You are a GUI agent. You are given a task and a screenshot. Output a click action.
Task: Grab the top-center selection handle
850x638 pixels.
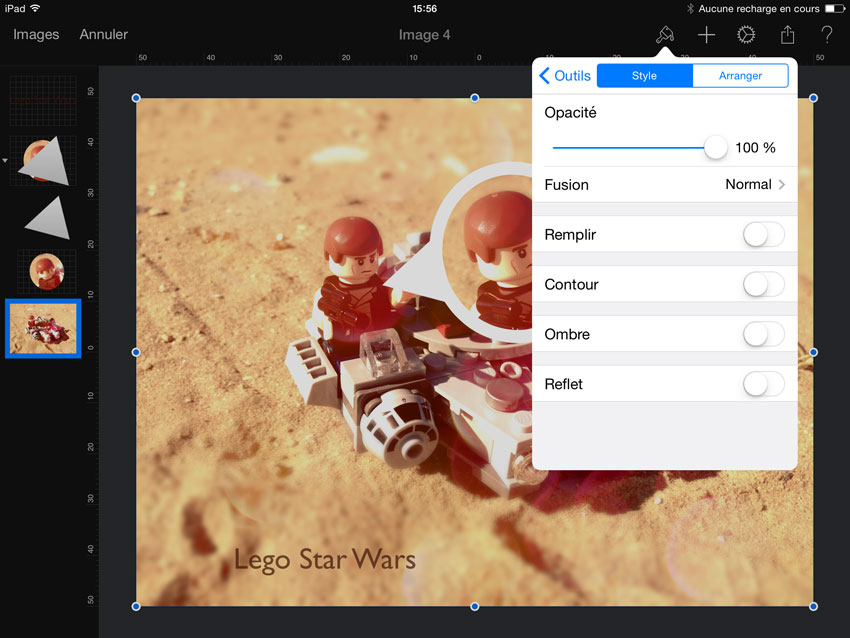click(475, 98)
